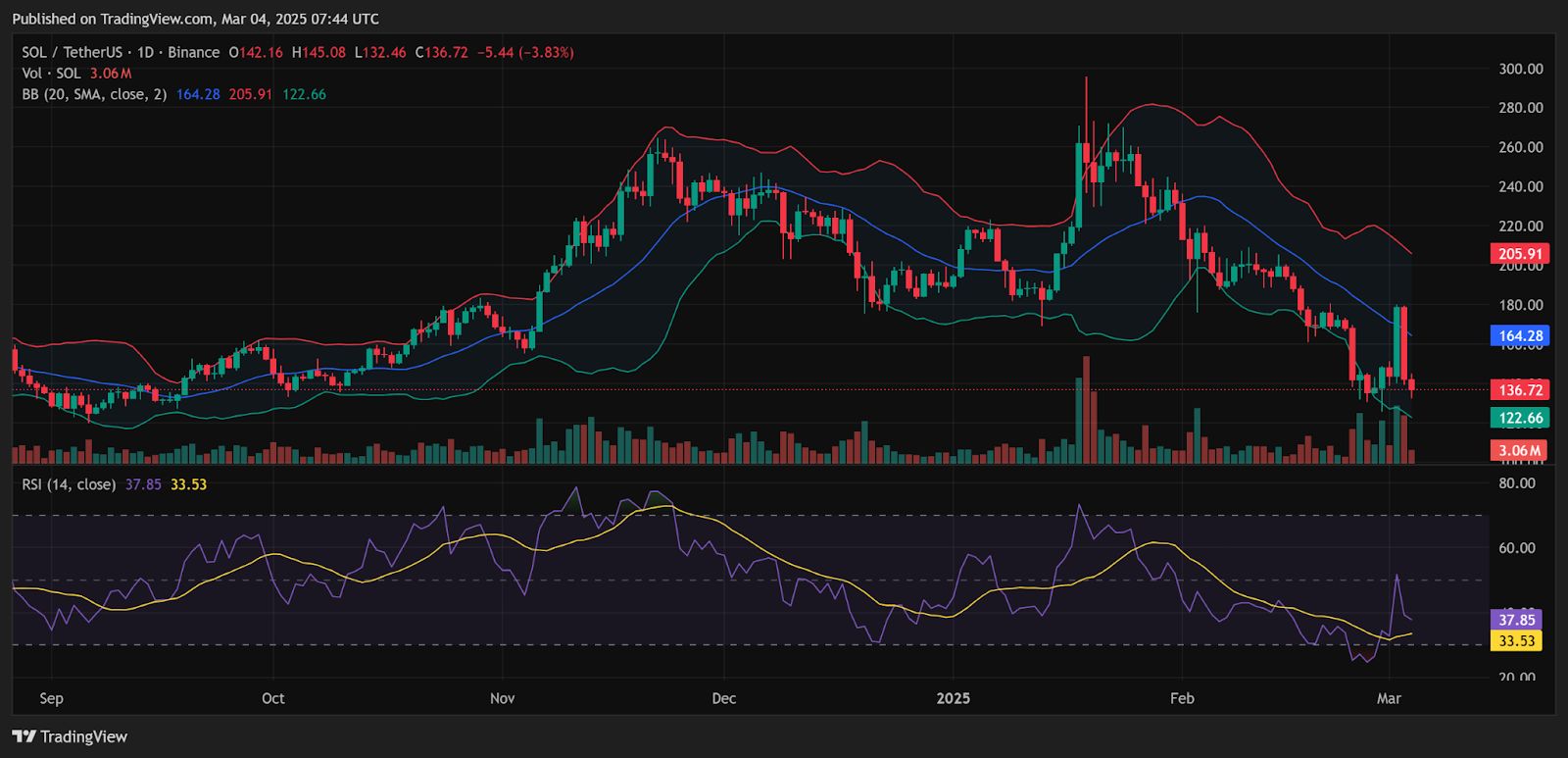Click the low price value L132.46

click(380, 52)
